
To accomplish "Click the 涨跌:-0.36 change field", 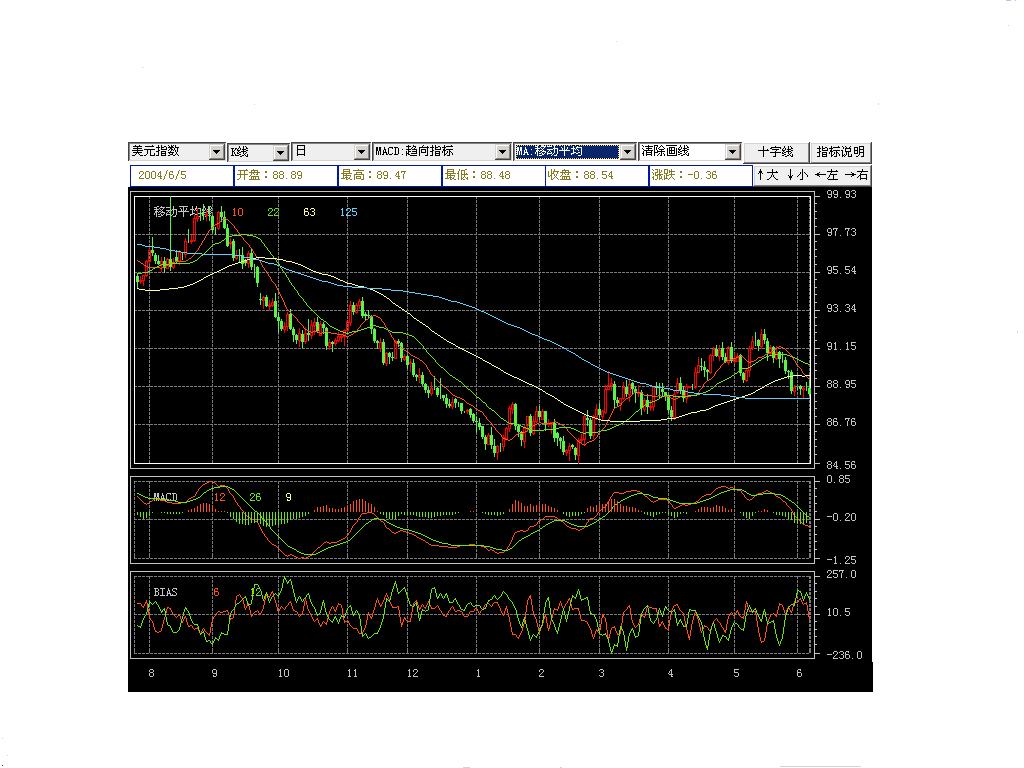I will click(x=701, y=175).
